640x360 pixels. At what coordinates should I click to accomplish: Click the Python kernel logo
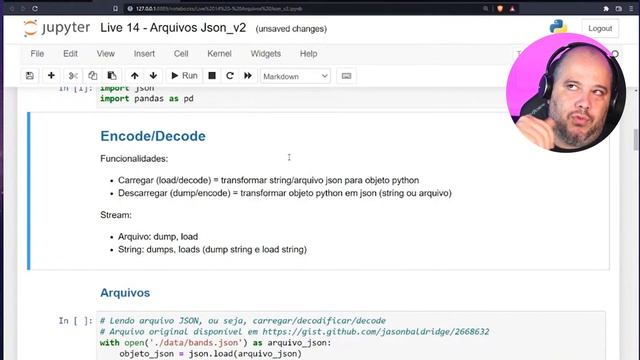click(x=558, y=27)
